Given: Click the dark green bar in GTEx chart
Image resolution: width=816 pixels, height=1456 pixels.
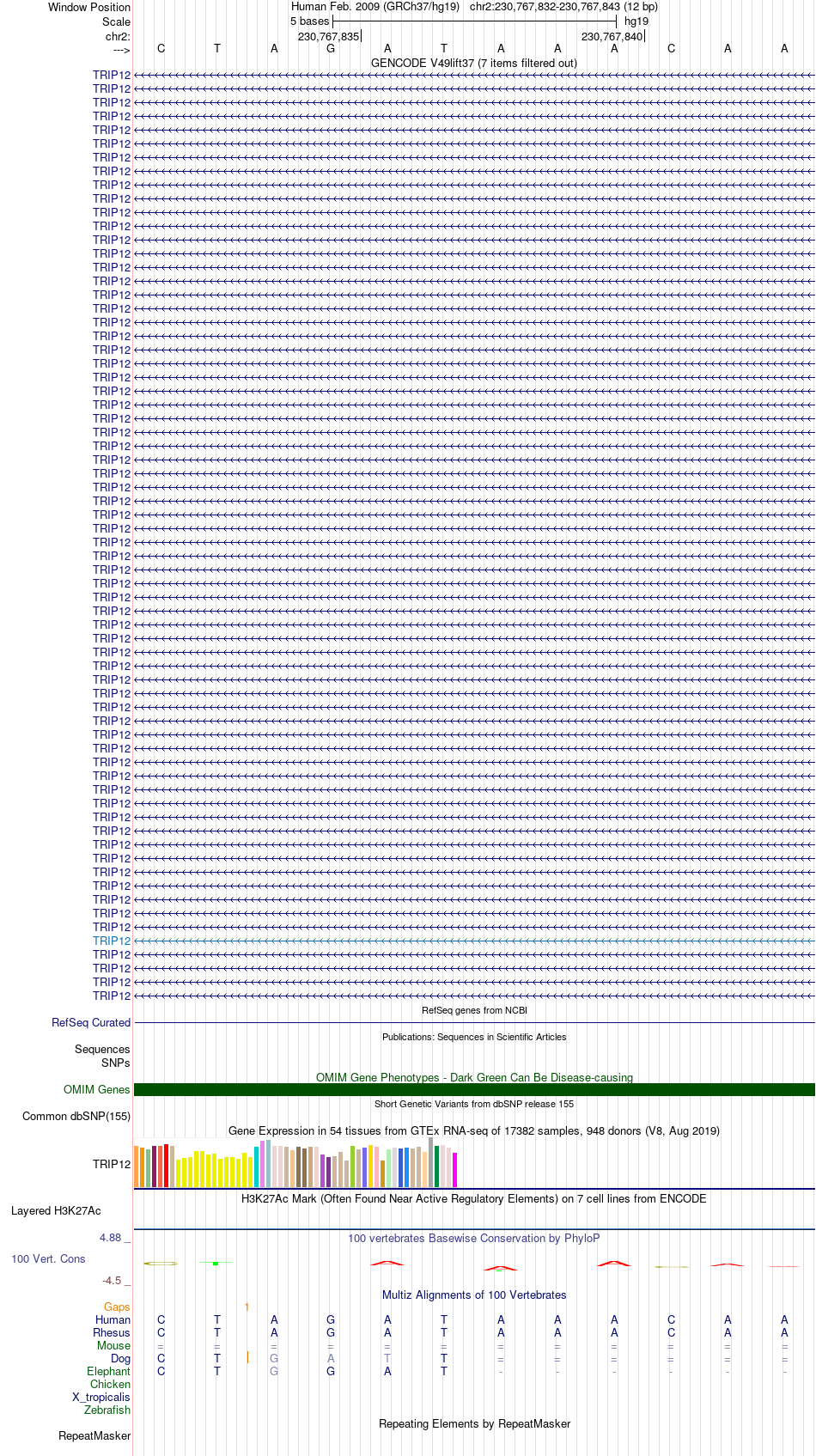Looking at the screenshot, I should [436, 1167].
